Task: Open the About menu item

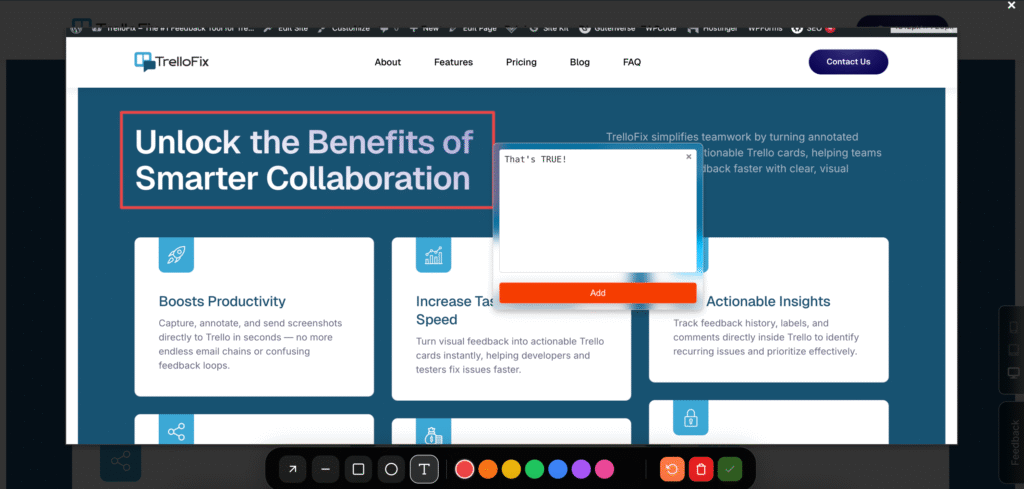Action: click(x=388, y=62)
